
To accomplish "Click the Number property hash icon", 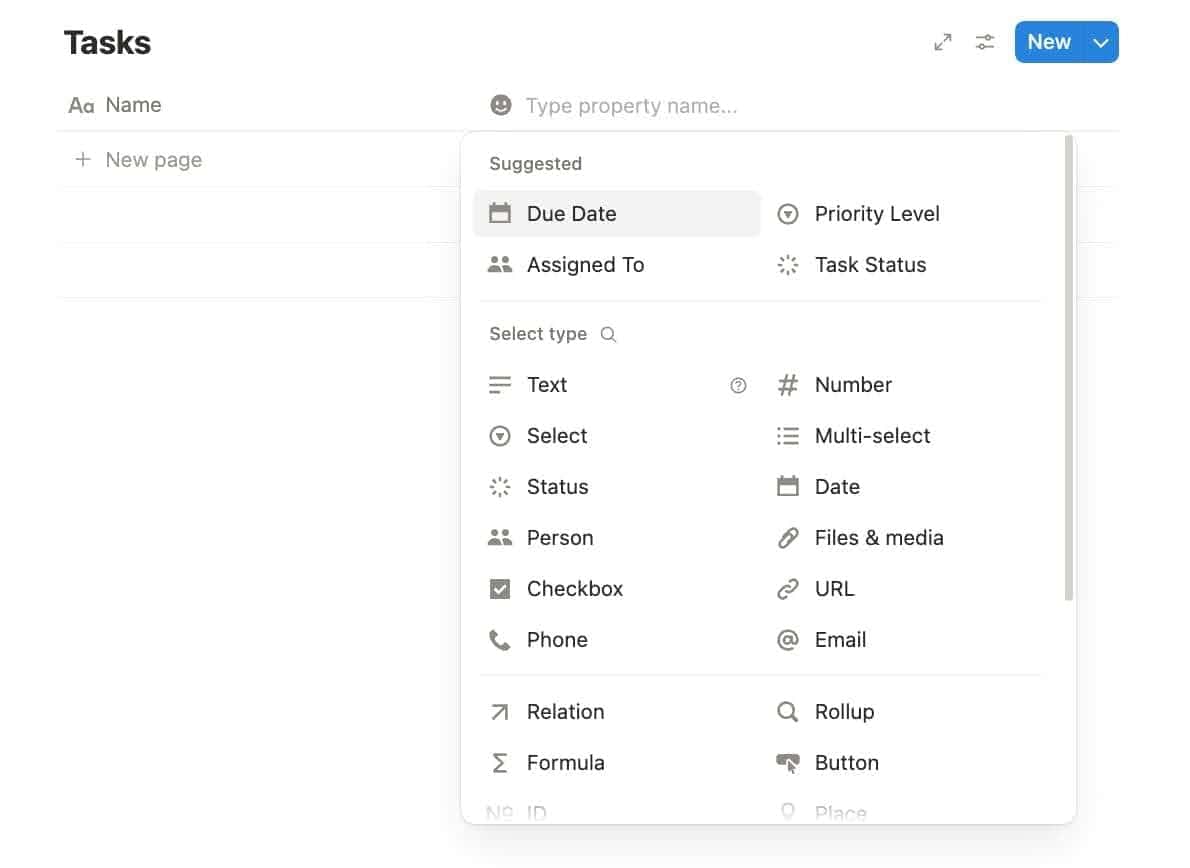I will tap(788, 385).
